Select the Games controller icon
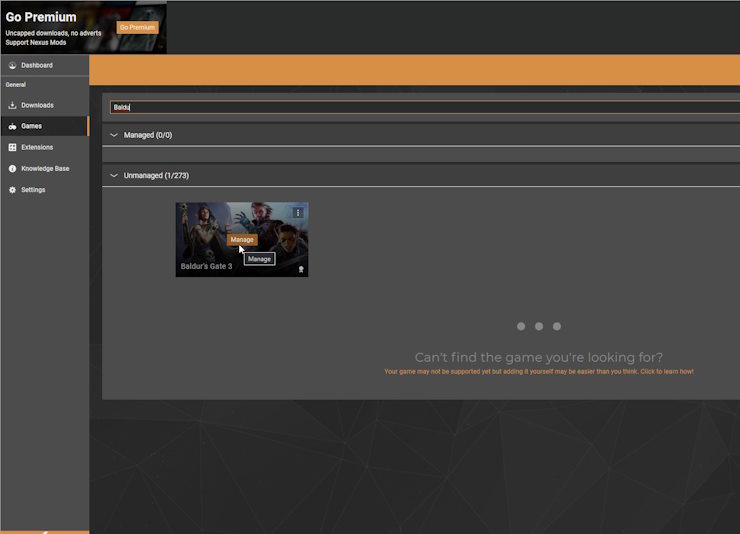This screenshot has width=740, height=534. (12, 127)
